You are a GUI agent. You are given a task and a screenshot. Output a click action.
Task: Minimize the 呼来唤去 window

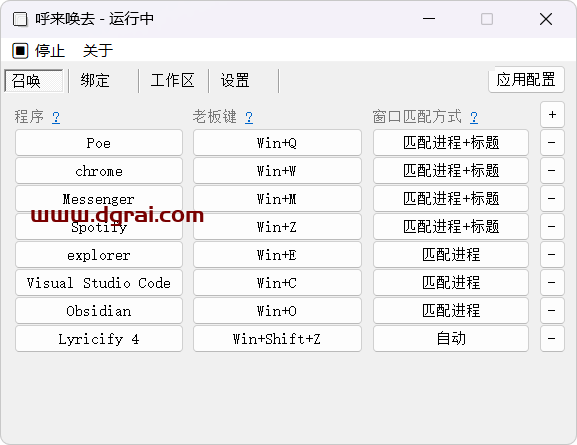coord(429,19)
